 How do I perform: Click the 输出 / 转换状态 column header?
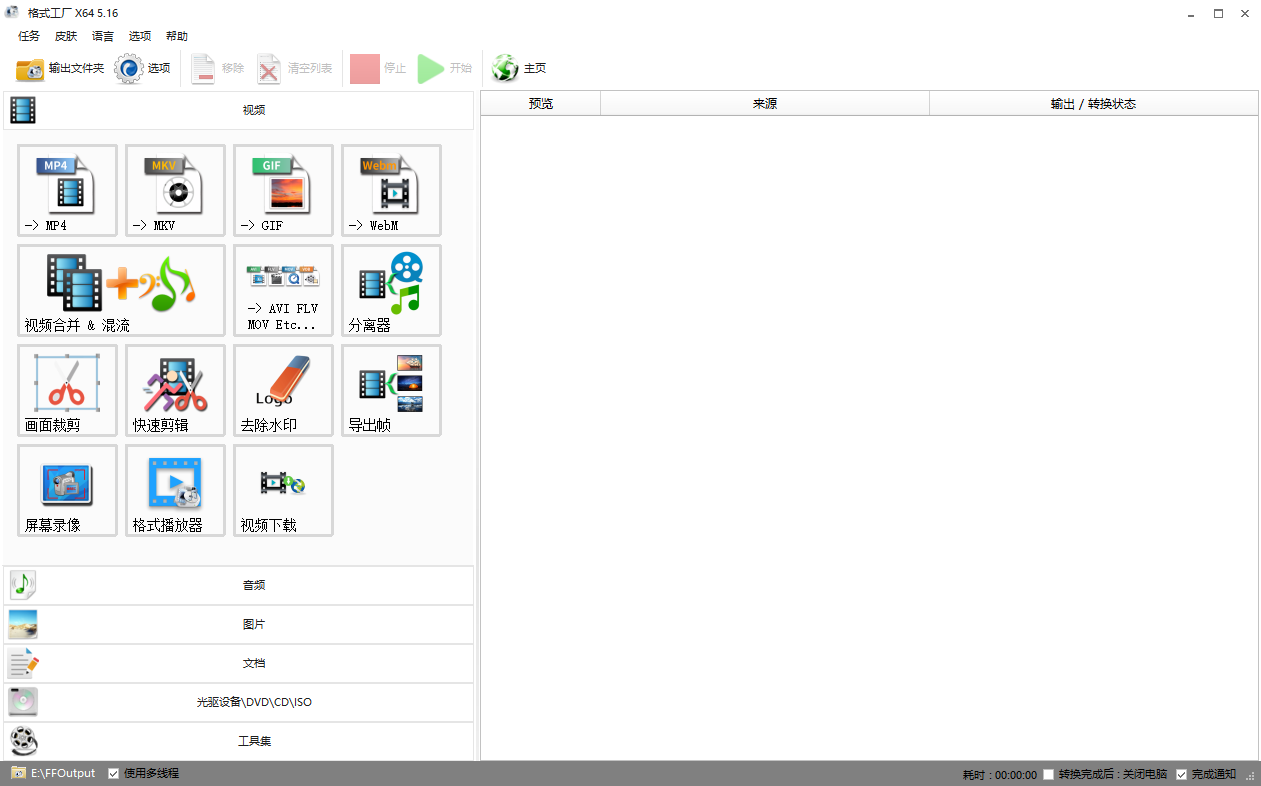(x=1094, y=103)
